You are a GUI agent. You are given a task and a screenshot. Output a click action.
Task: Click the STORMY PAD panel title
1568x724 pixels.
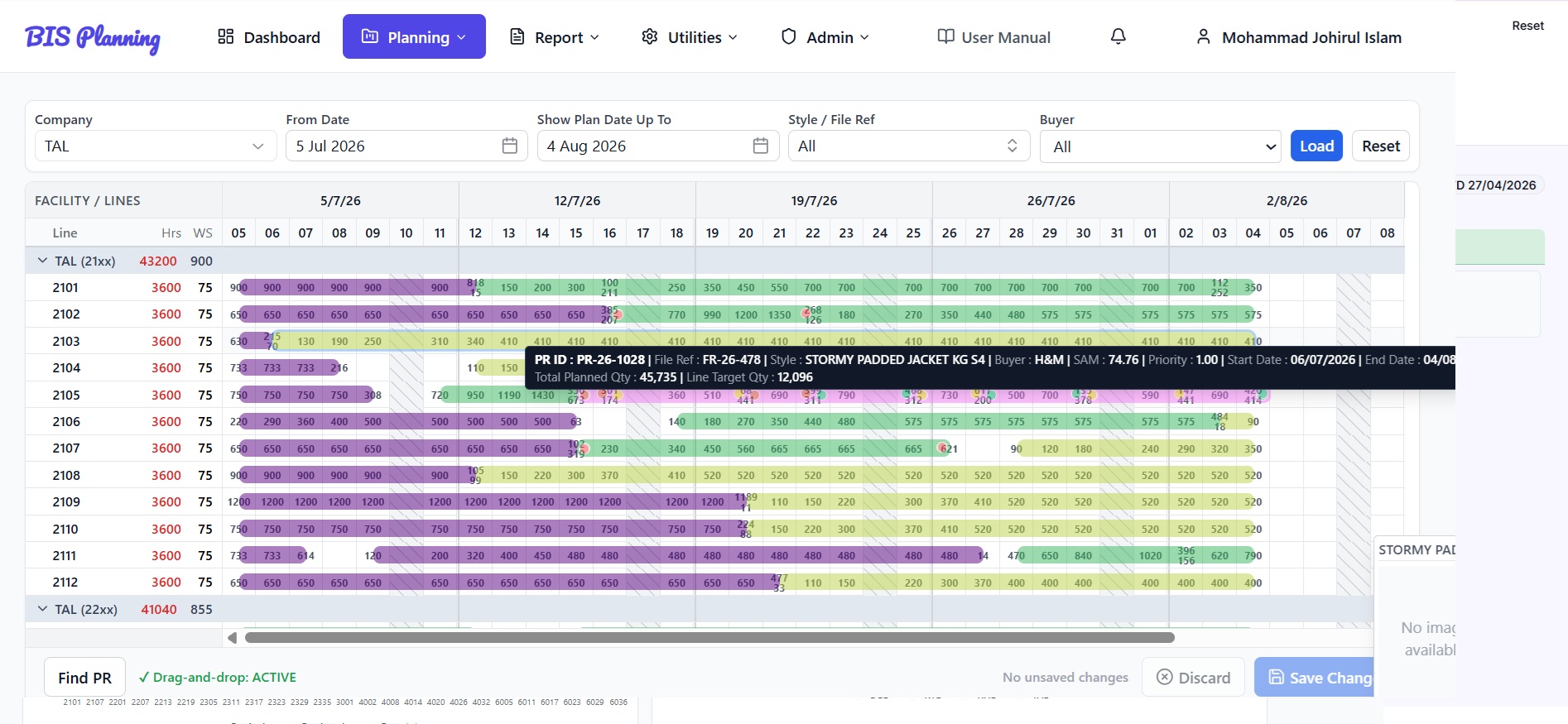pos(1416,549)
